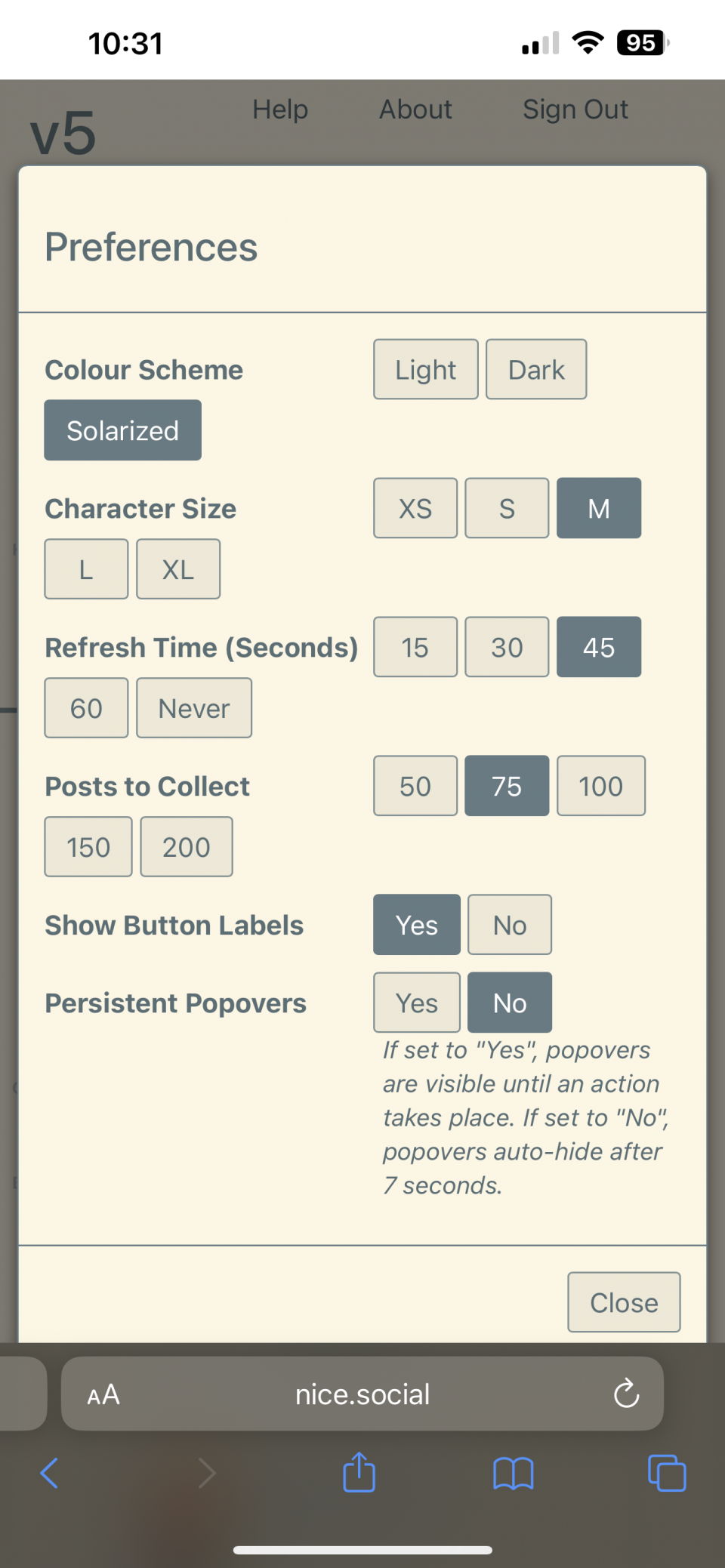This screenshot has width=725, height=1568.
Task: Choose 15 second refresh time
Action: [415, 647]
